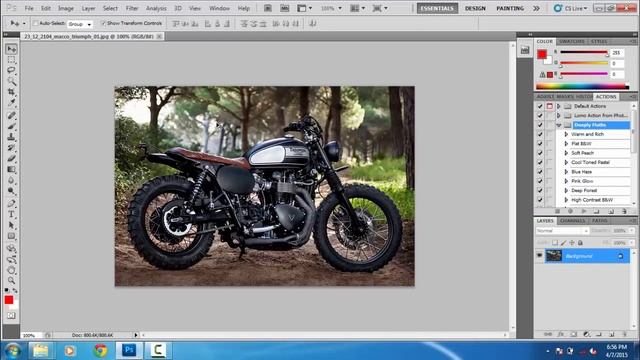Open the Layer menu

pyautogui.click(x=88, y=8)
